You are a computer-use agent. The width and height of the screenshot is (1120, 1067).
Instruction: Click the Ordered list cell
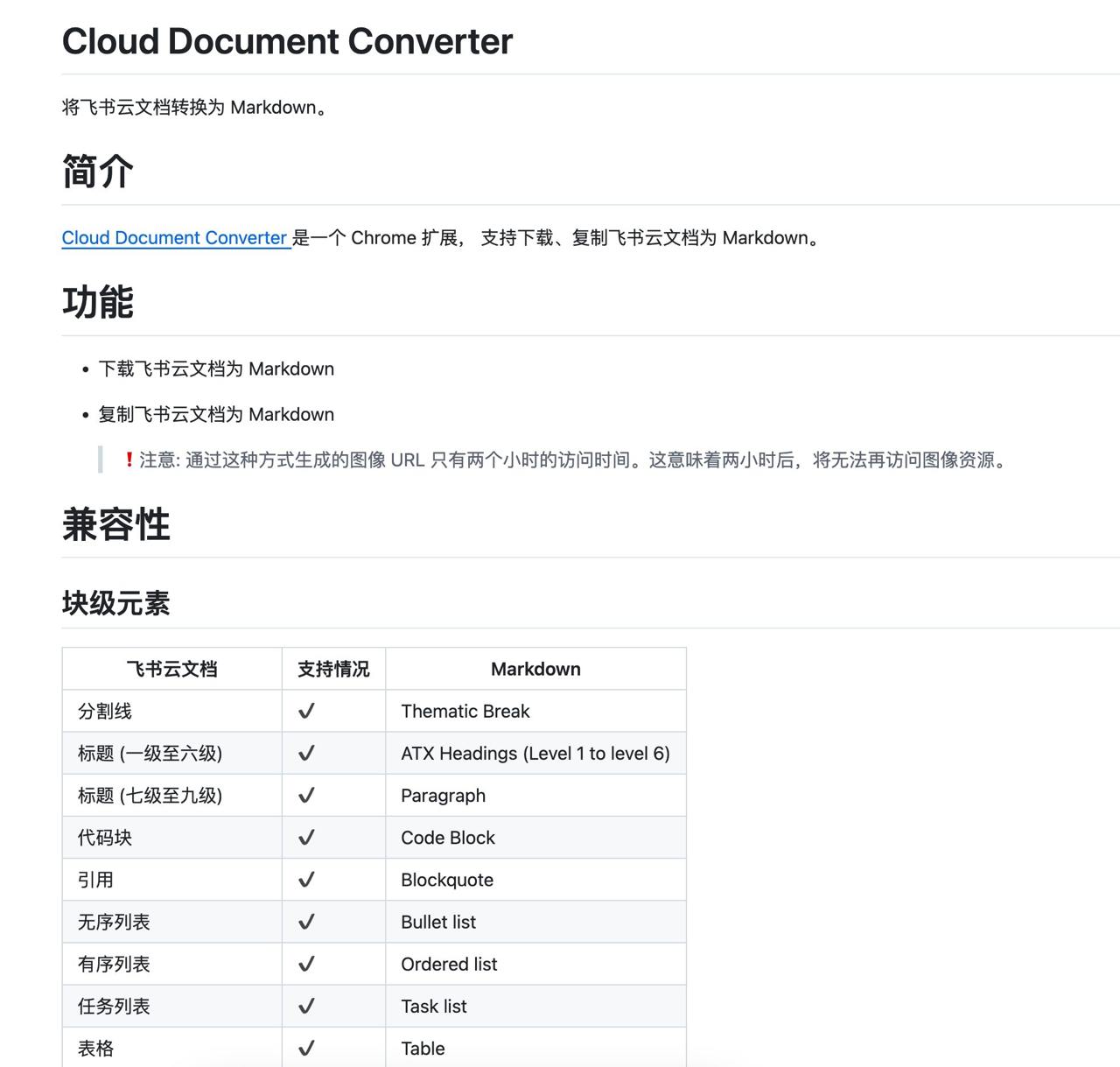point(535,964)
